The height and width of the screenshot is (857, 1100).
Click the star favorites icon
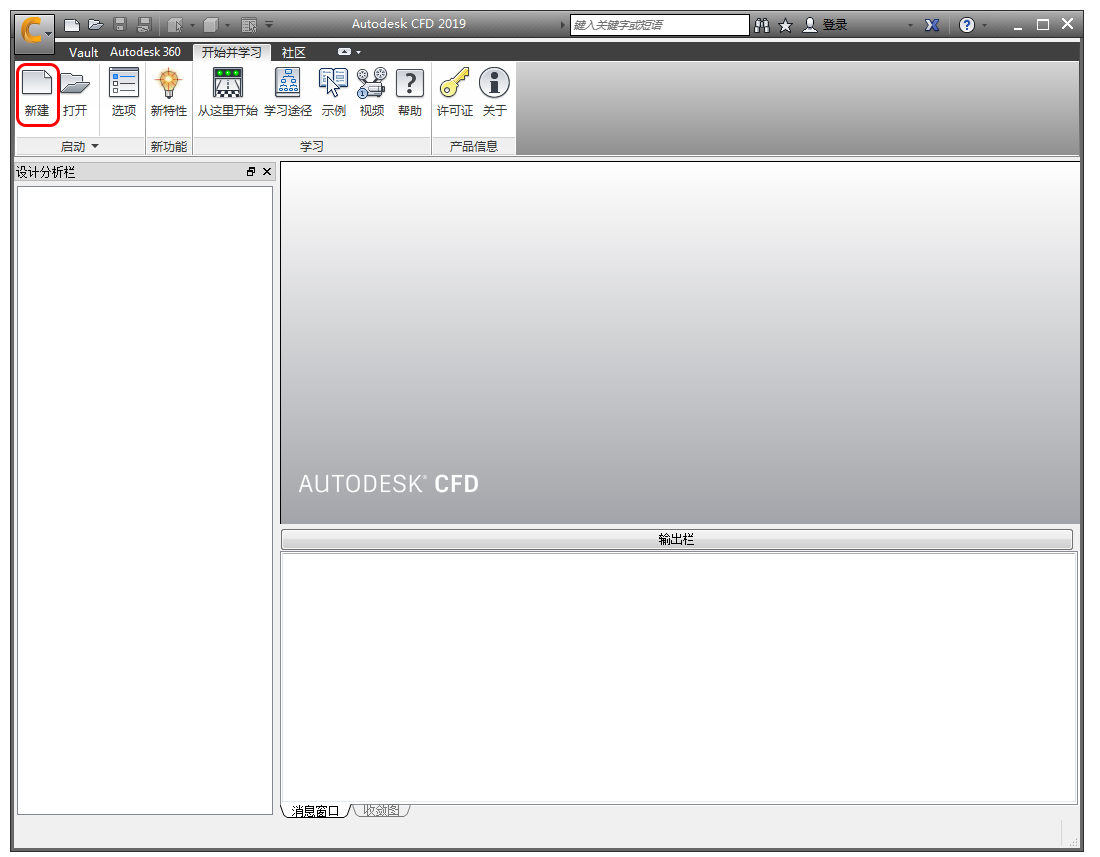click(786, 25)
